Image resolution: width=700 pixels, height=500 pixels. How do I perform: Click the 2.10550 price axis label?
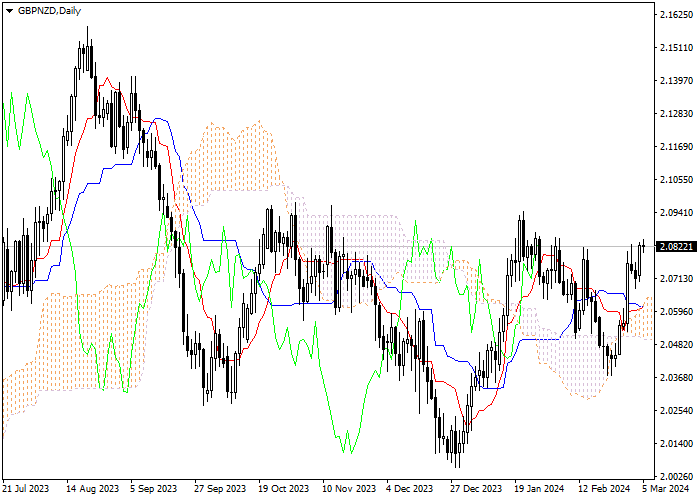point(676,180)
